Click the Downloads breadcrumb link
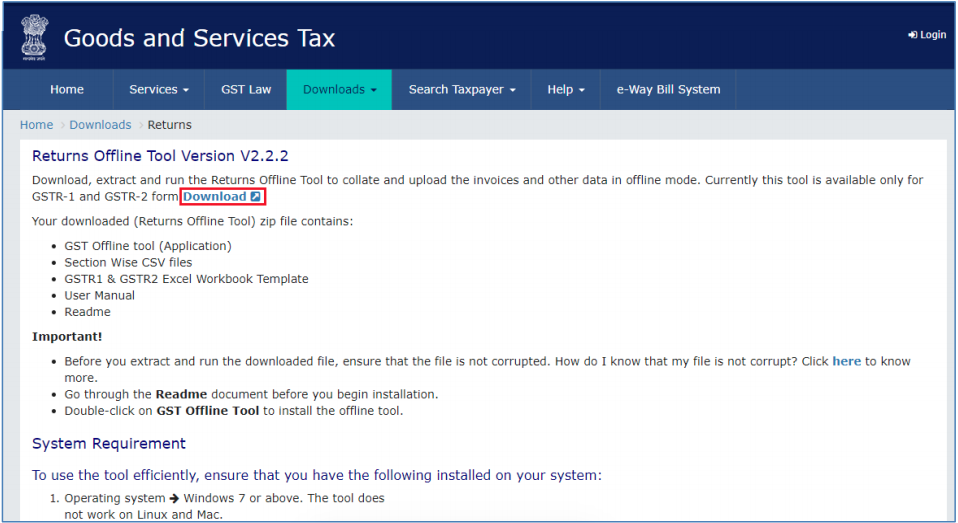 100,125
